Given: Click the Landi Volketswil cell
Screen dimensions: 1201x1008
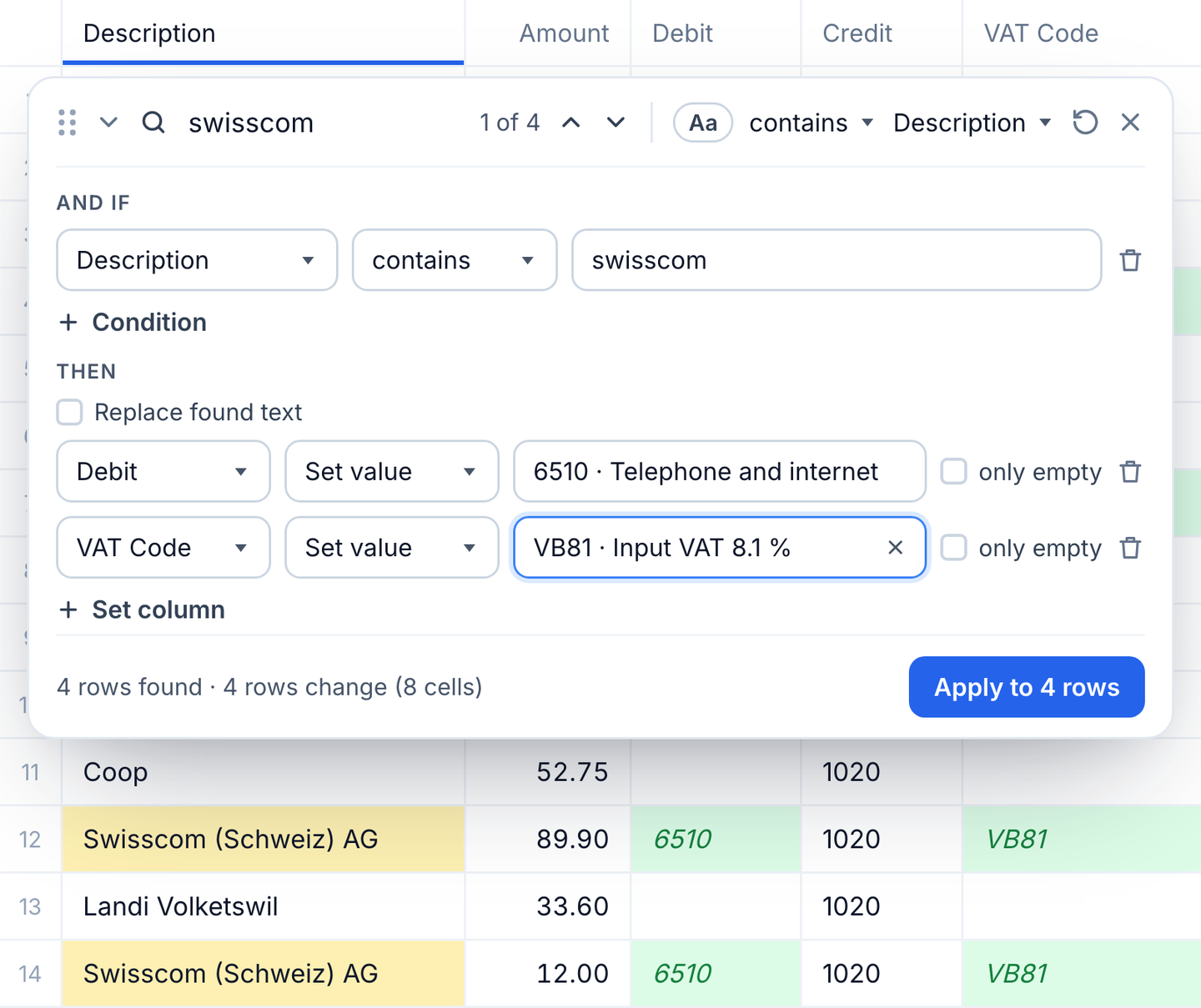Looking at the screenshot, I should click(x=263, y=906).
